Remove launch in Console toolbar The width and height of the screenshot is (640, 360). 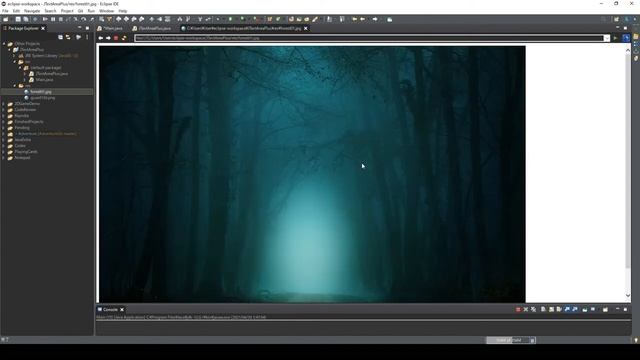click(526, 309)
